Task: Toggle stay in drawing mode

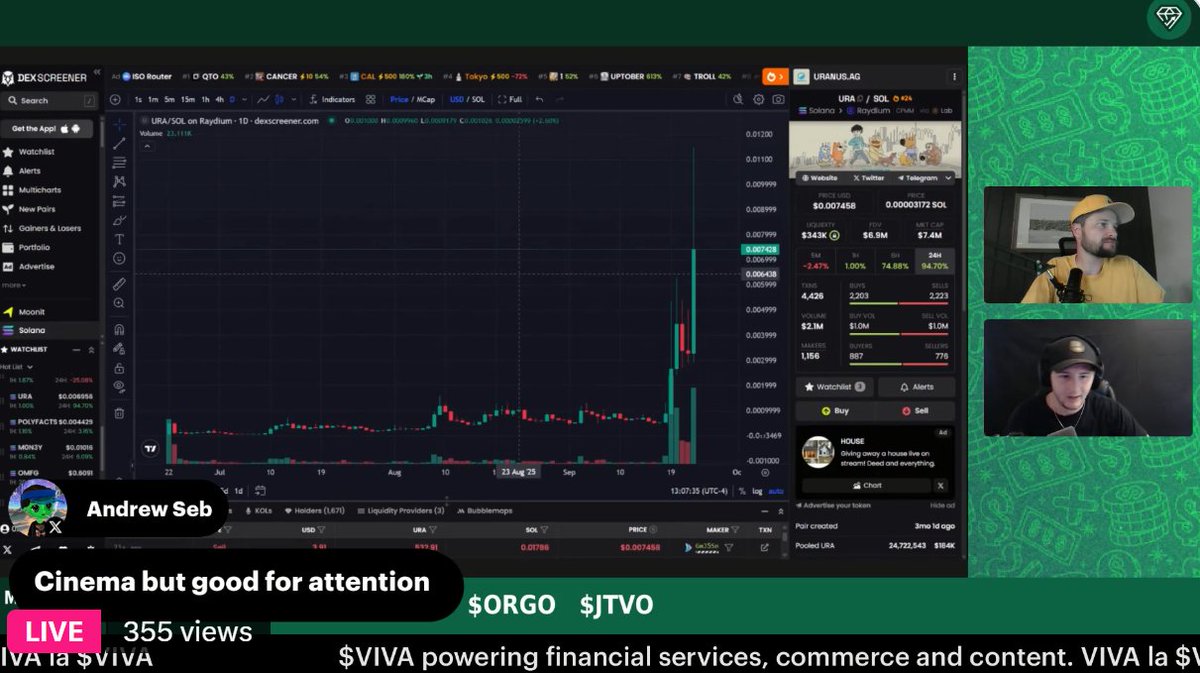Action: tap(119, 348)
